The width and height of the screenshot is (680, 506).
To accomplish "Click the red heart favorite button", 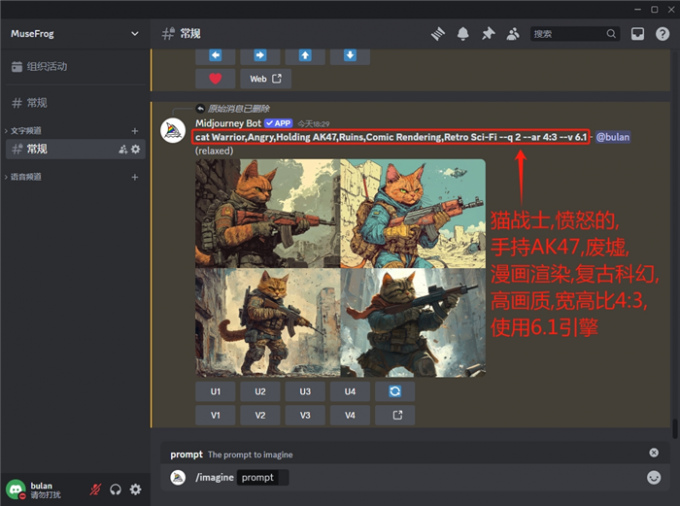I will [x=215, y=79].
